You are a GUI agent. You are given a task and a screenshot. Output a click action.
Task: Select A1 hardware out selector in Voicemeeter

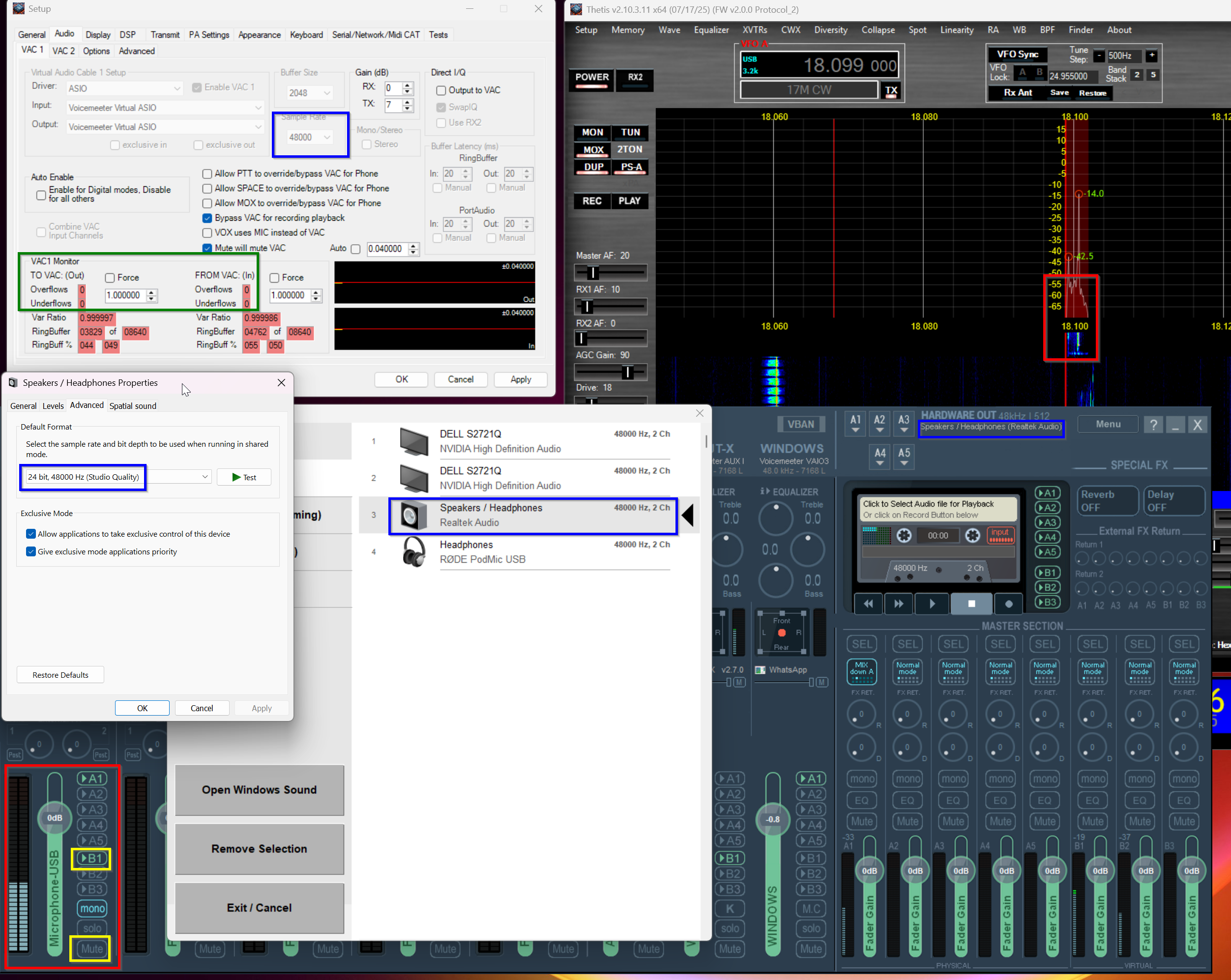(x=855, y=424)
